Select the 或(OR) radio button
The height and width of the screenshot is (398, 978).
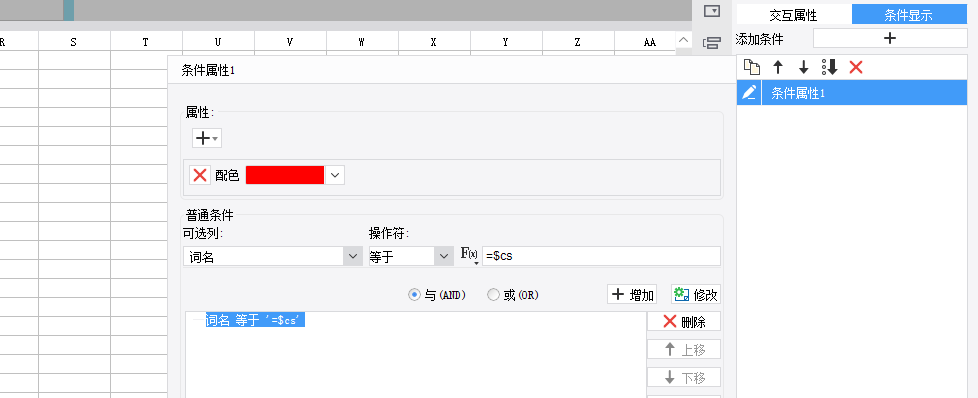(493, 295)
